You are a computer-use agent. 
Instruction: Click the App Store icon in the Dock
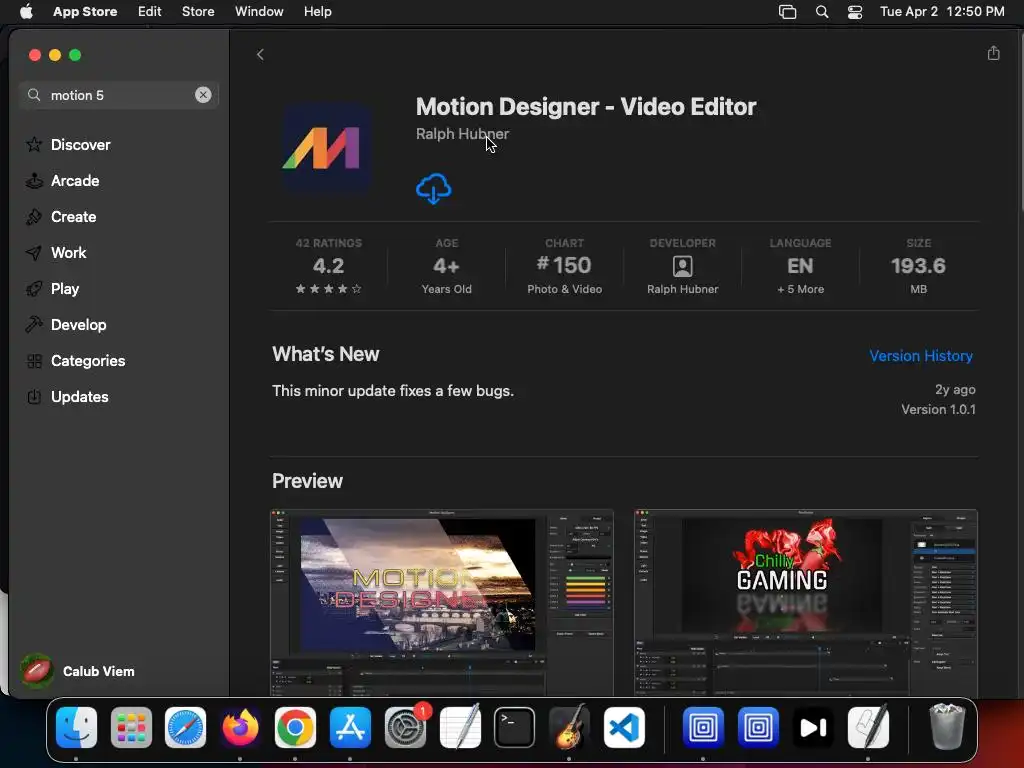point(350,728)
